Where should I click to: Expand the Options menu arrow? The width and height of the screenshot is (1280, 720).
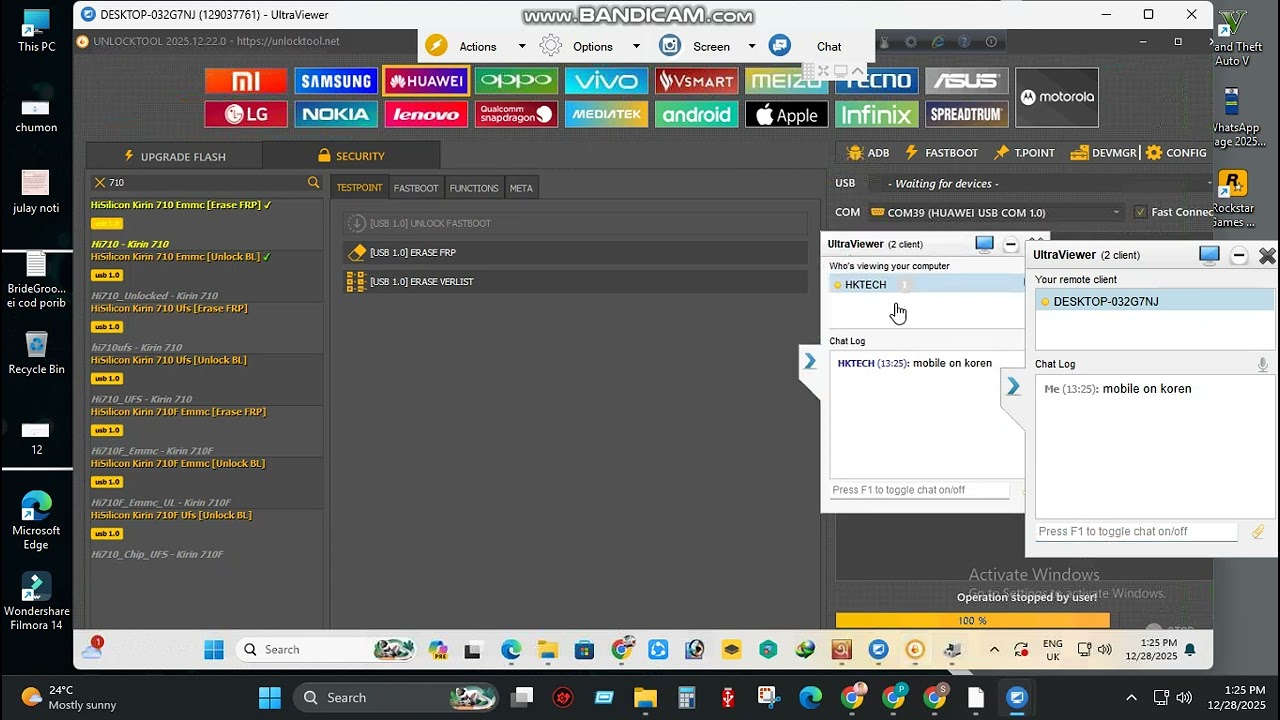[636, 46]
